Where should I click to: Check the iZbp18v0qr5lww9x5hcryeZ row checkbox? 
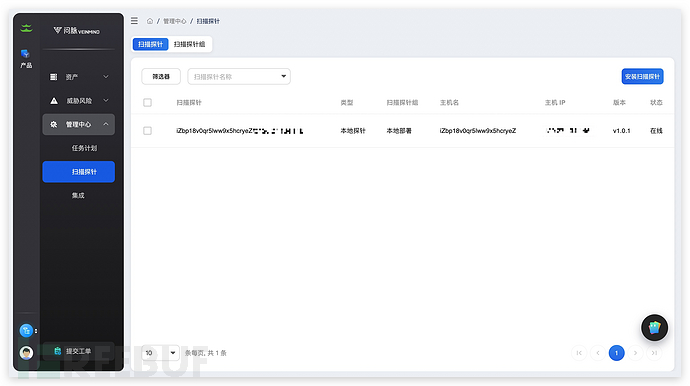[147, 131]
